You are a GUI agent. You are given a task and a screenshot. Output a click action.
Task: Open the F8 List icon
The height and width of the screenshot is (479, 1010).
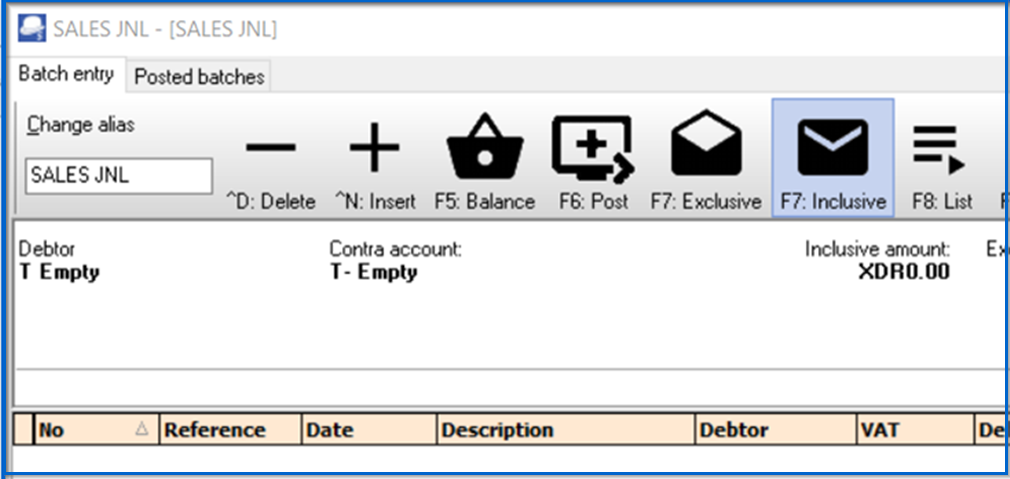click(940, 150)
